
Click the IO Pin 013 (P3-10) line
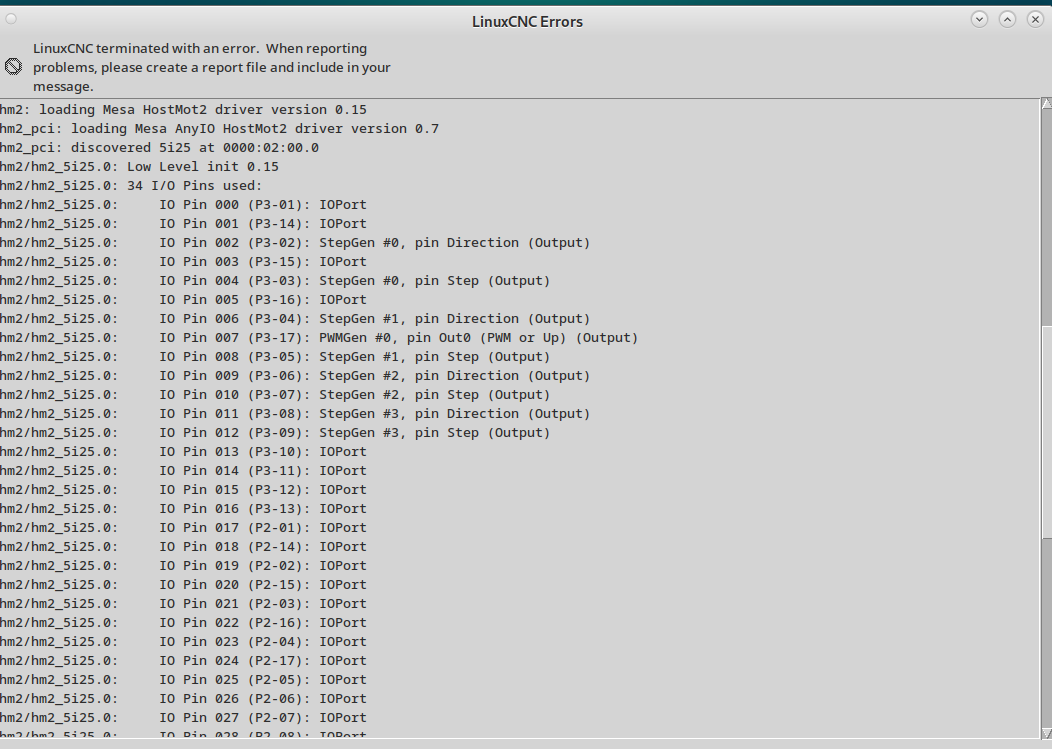(183, 452)
